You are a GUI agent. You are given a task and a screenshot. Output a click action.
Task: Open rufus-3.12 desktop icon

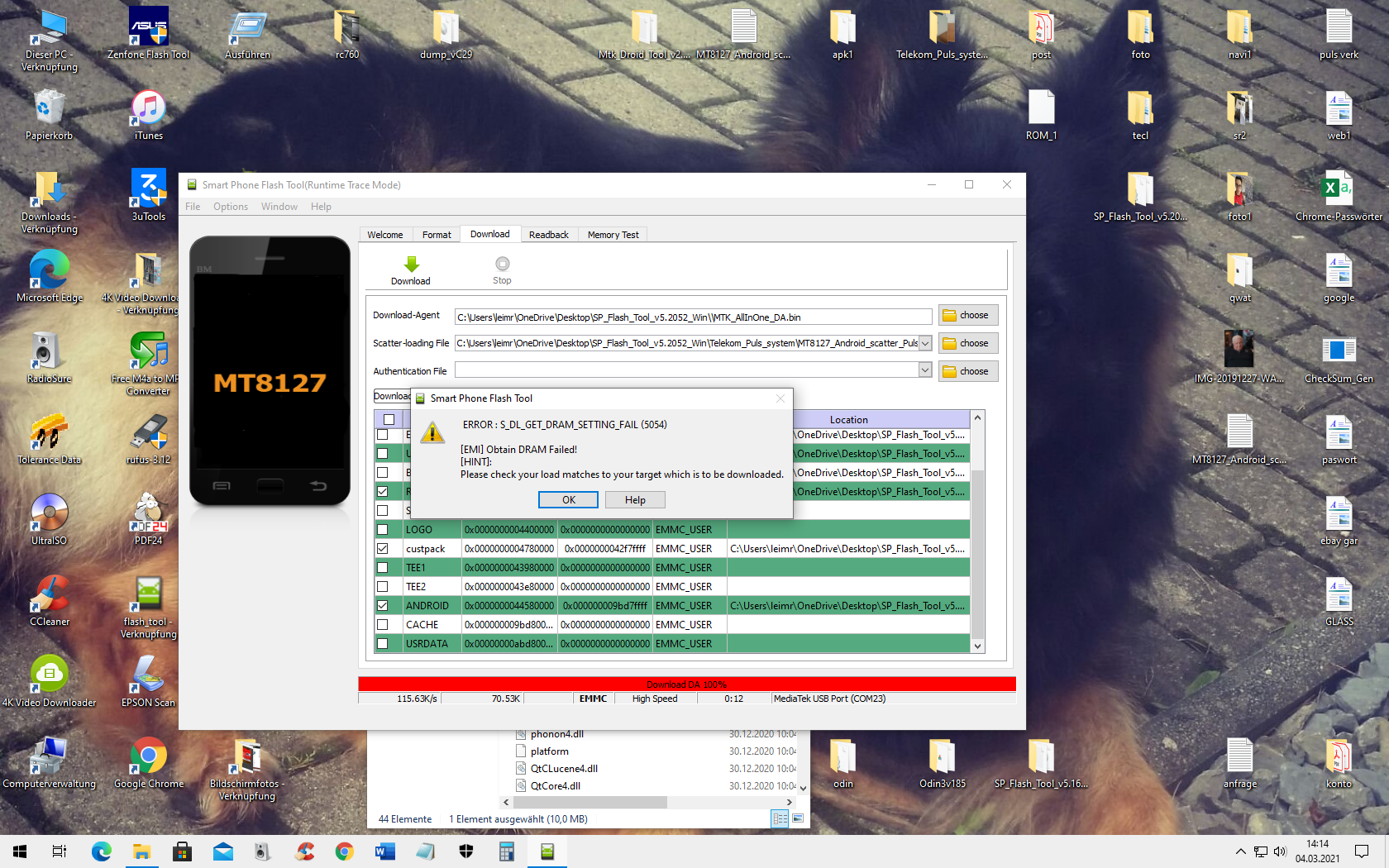coord(149,438)
